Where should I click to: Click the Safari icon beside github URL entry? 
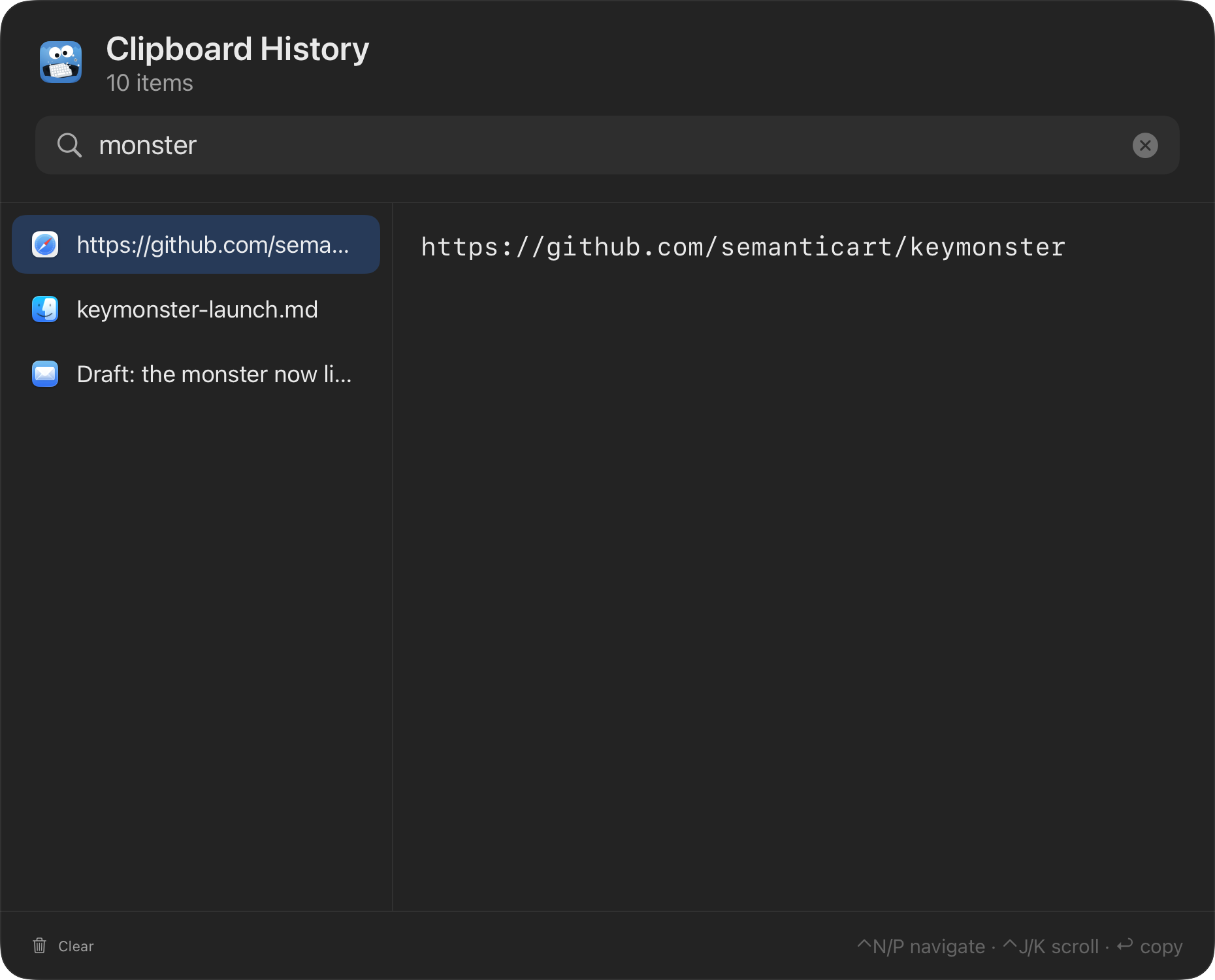point(45,244)
